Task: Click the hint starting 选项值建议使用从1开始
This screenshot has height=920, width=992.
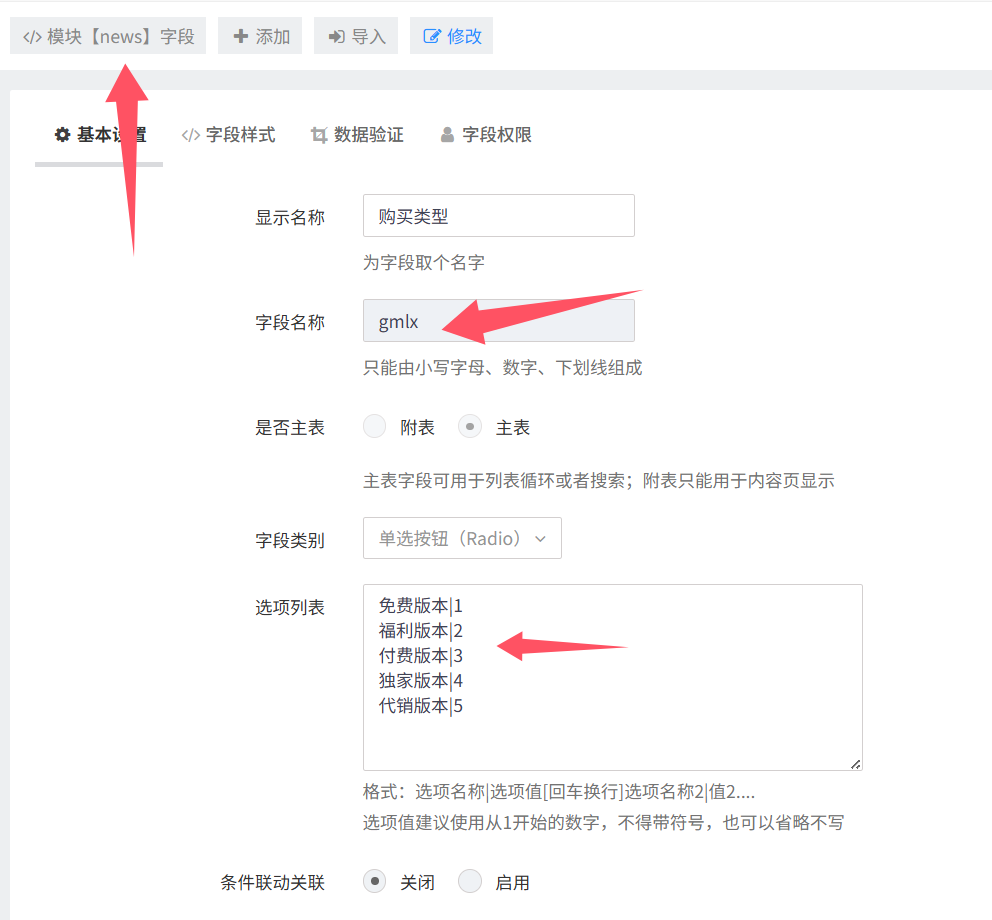Action: tap(604, 823)
